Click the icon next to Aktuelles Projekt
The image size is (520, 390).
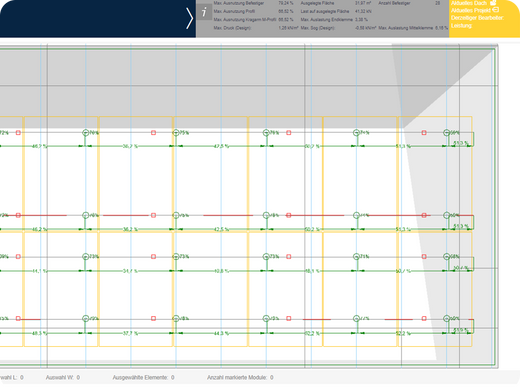(496, 10)
